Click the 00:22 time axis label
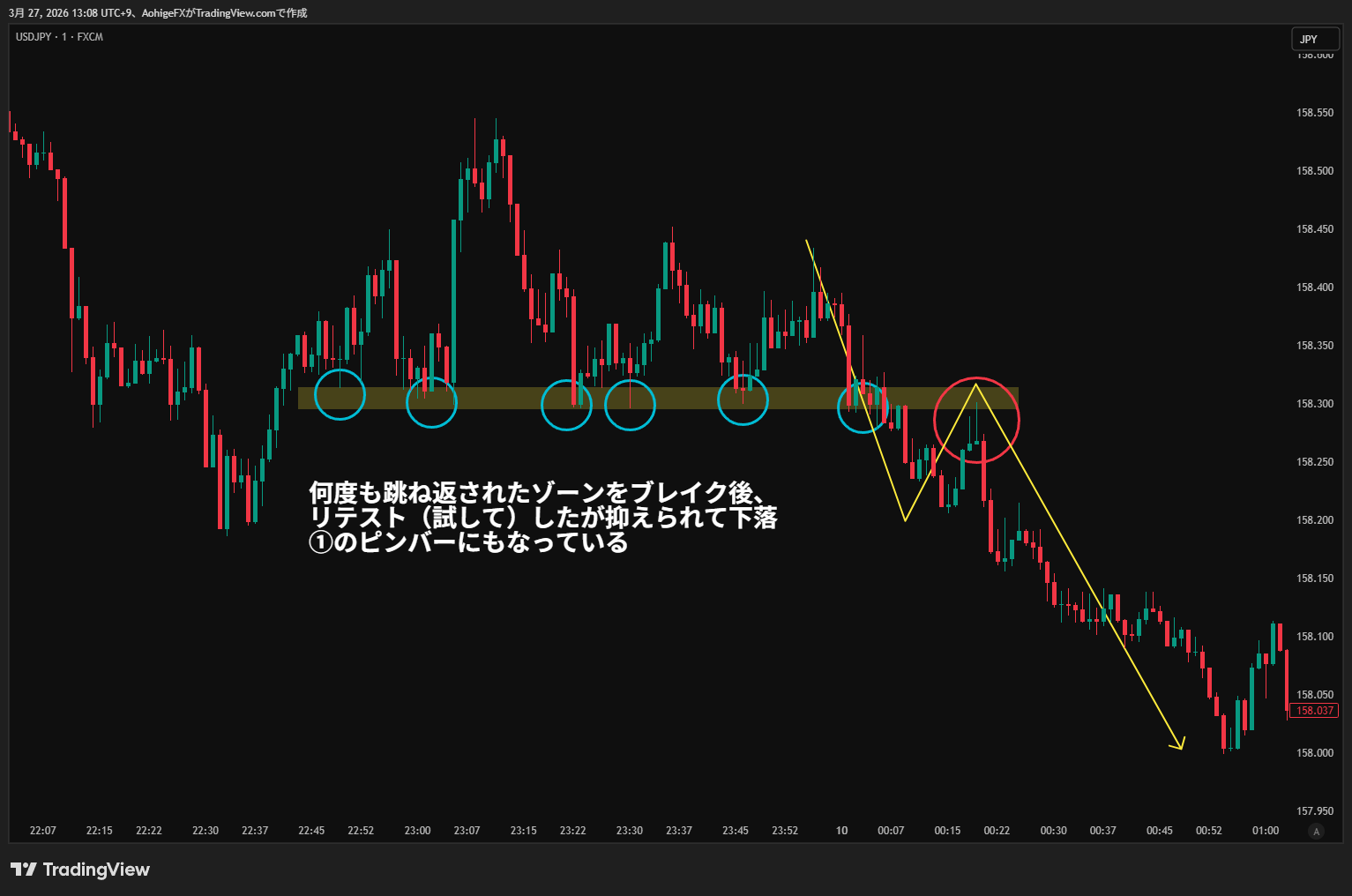Image resolution: width=1352 pixels, height=896 pixels. coord(997,831)
